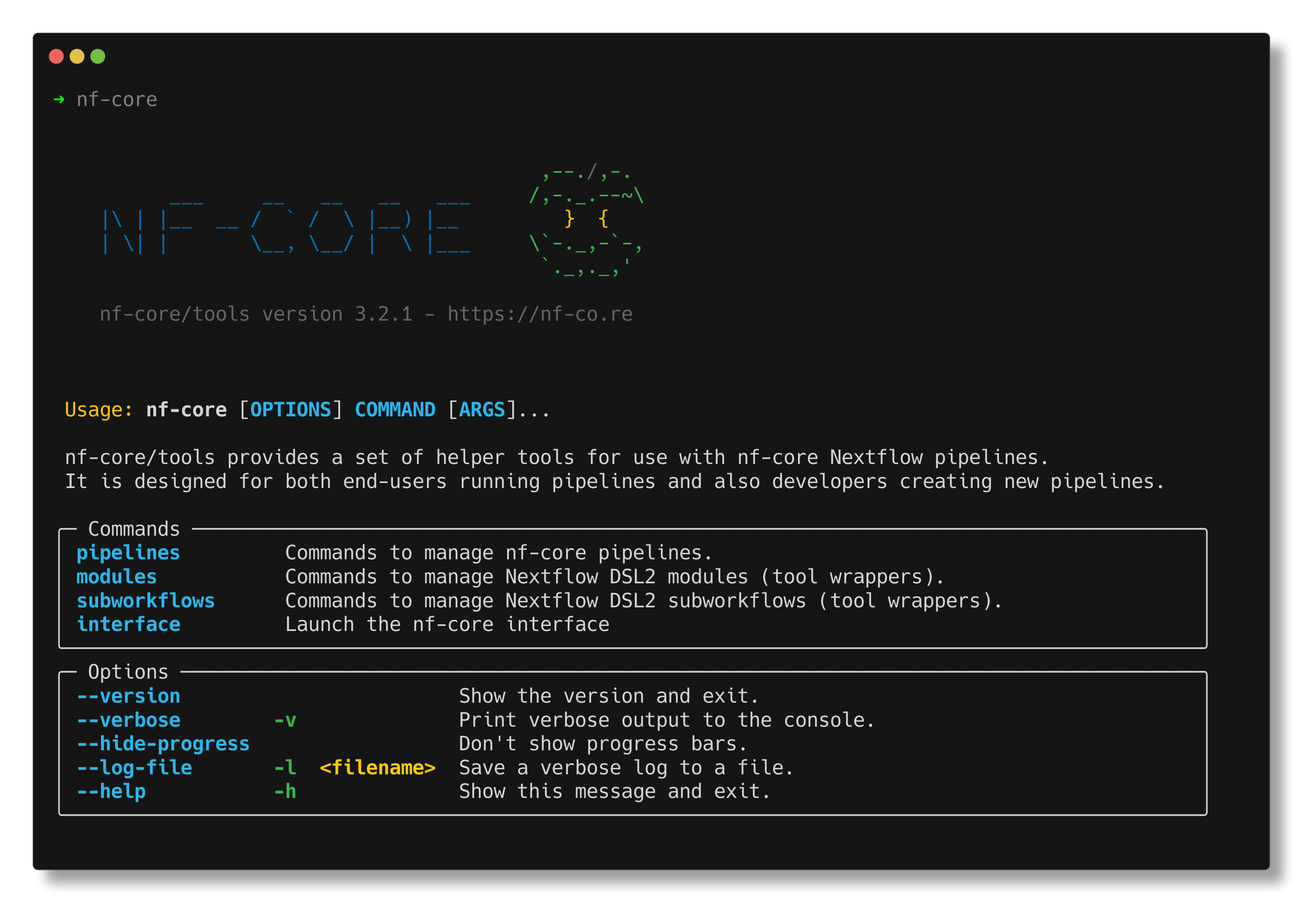Select the 'subworkflows' command name
The width and height of the screenshot is (1316, 916).
click(x=146, y=601)
